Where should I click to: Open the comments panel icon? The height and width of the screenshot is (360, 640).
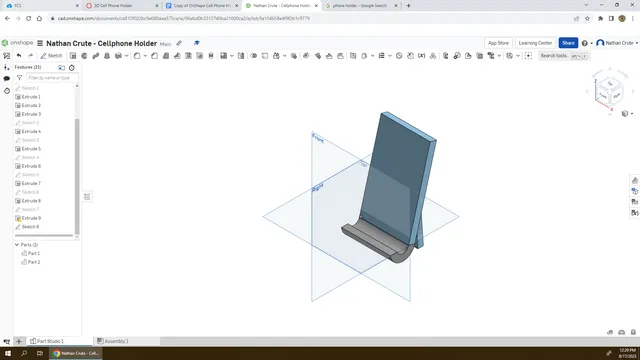(7, 78)
